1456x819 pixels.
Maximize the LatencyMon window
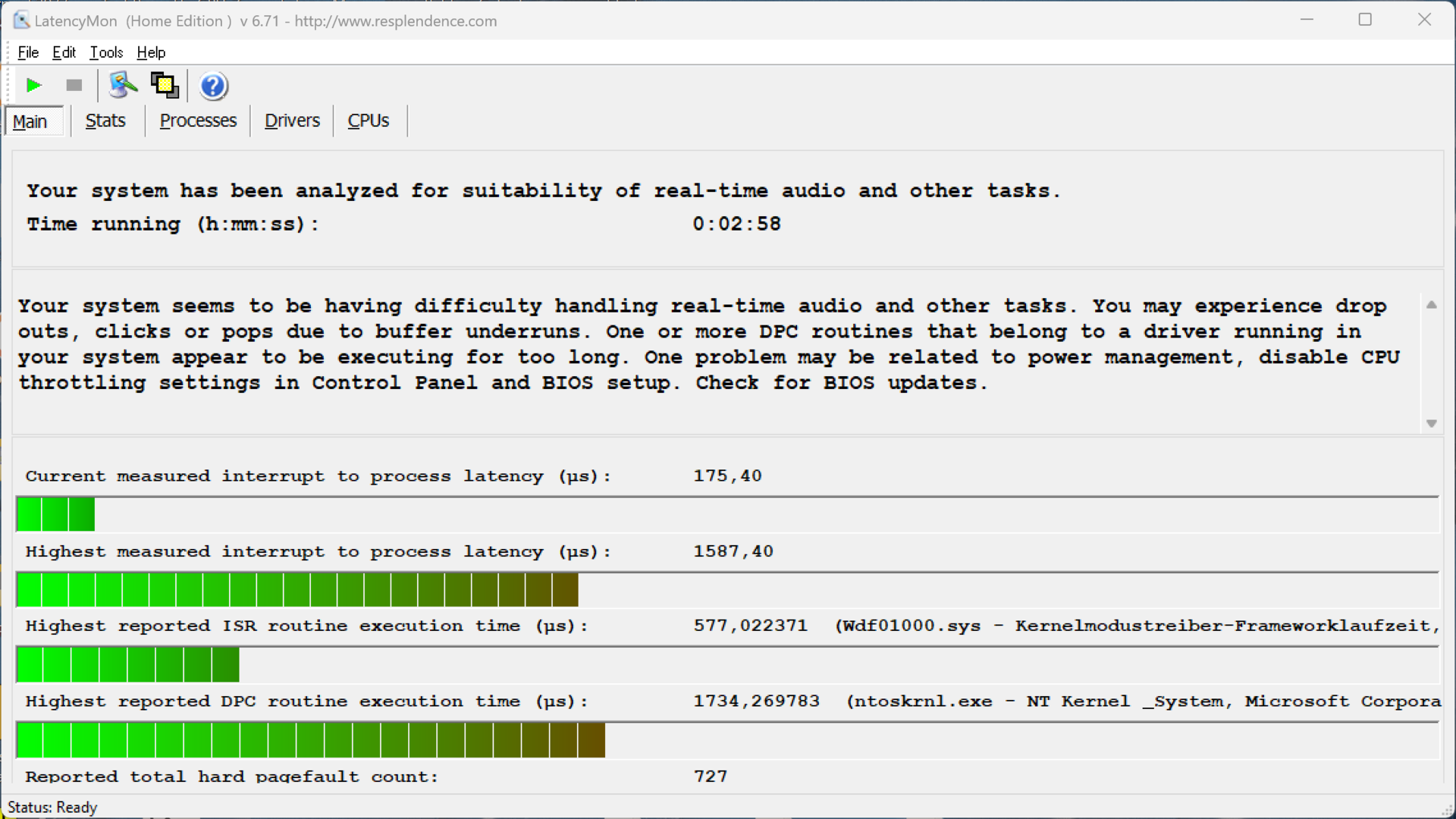(x=1365, y=20)
